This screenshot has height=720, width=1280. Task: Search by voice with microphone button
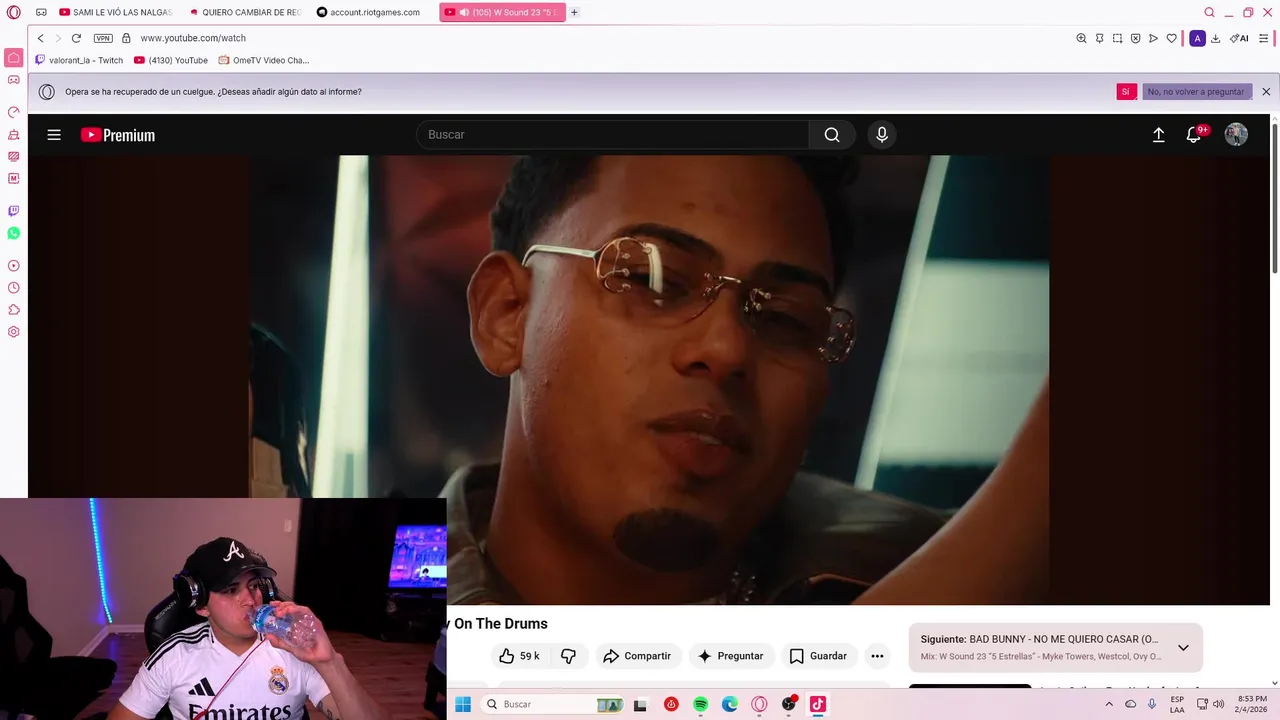881,135
